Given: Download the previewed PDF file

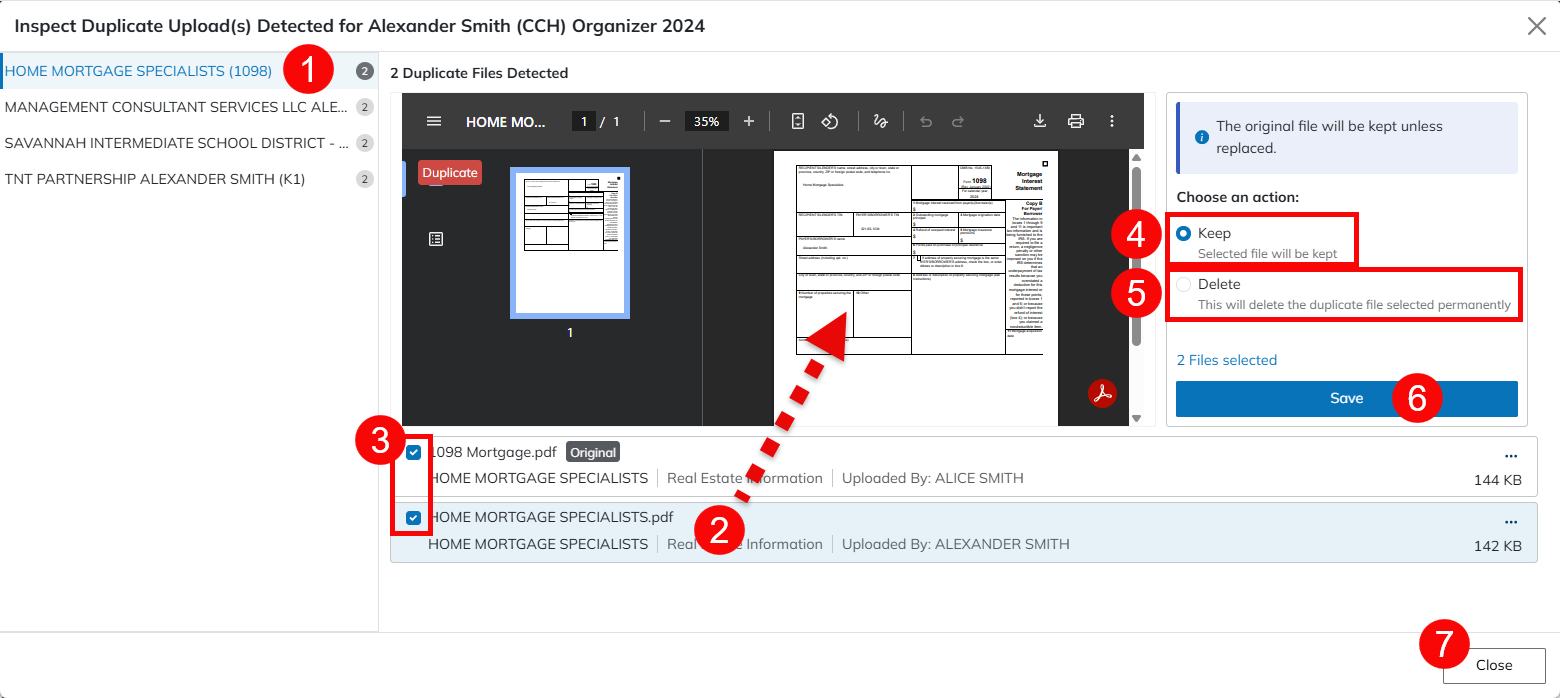Looking at the screenshot, I should (1040, 121).
